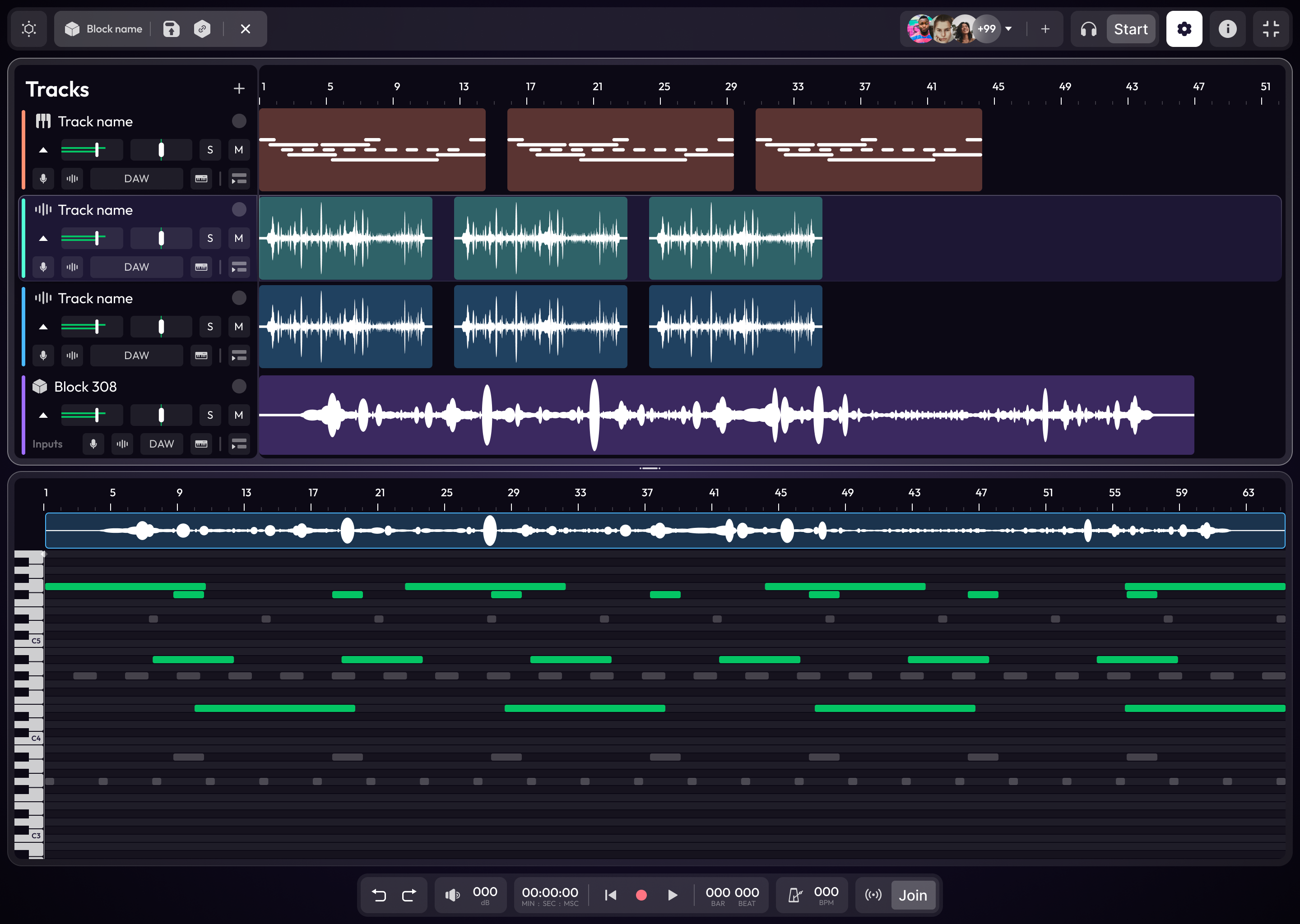Click the headphones monitoring icon
1300x924 pixels.
(1088, 29)
